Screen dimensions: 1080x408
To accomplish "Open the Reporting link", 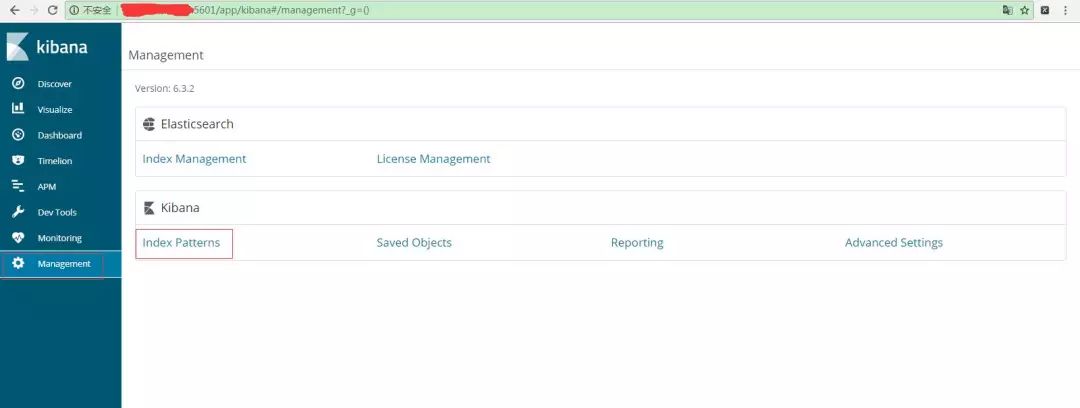I will click(x=637, y=243).
